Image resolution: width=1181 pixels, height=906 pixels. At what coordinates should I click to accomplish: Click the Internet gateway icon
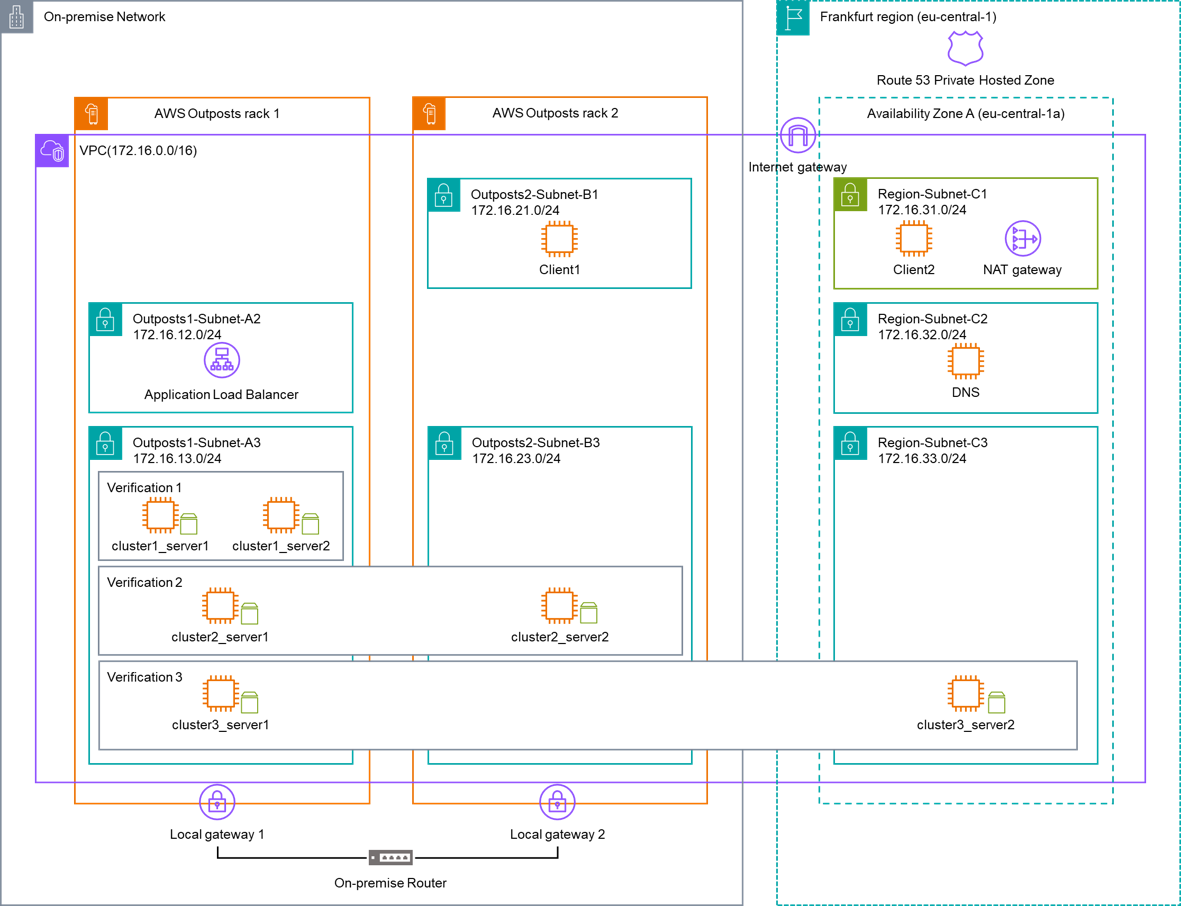pyautogui.click(x=798, y=136)
